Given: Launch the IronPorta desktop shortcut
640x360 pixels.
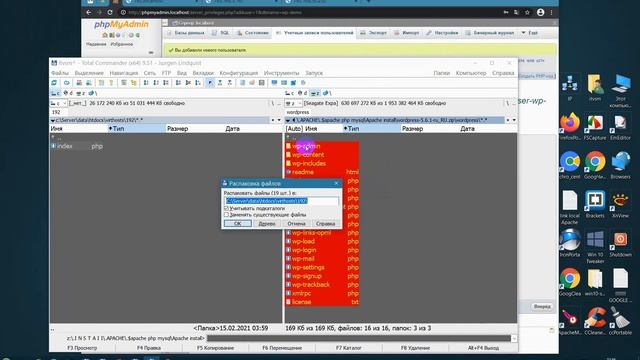Looking at the screenshot, I should pos(570,243).
